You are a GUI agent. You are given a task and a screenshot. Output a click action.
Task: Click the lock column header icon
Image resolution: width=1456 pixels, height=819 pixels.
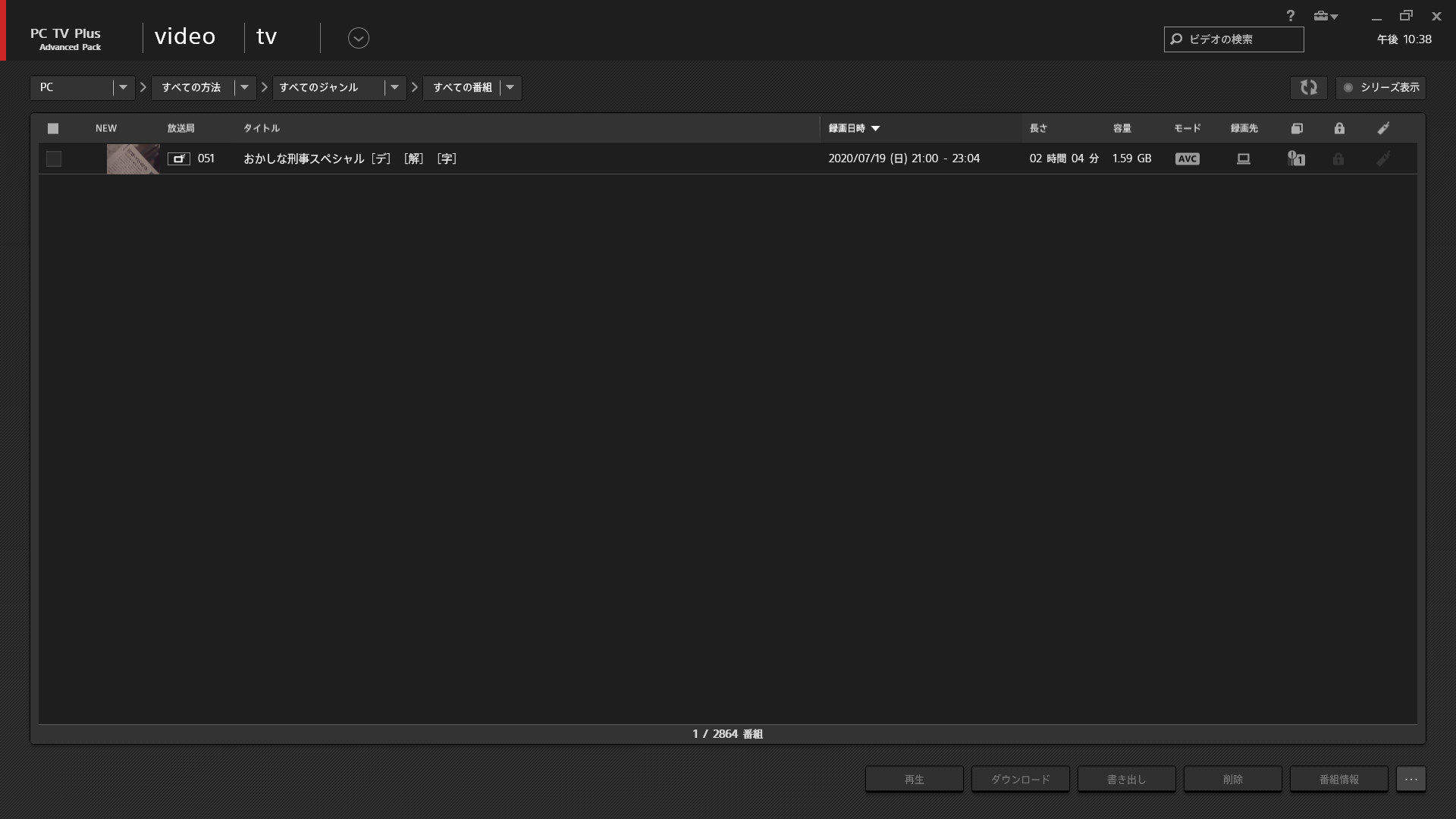(1339, 128)
